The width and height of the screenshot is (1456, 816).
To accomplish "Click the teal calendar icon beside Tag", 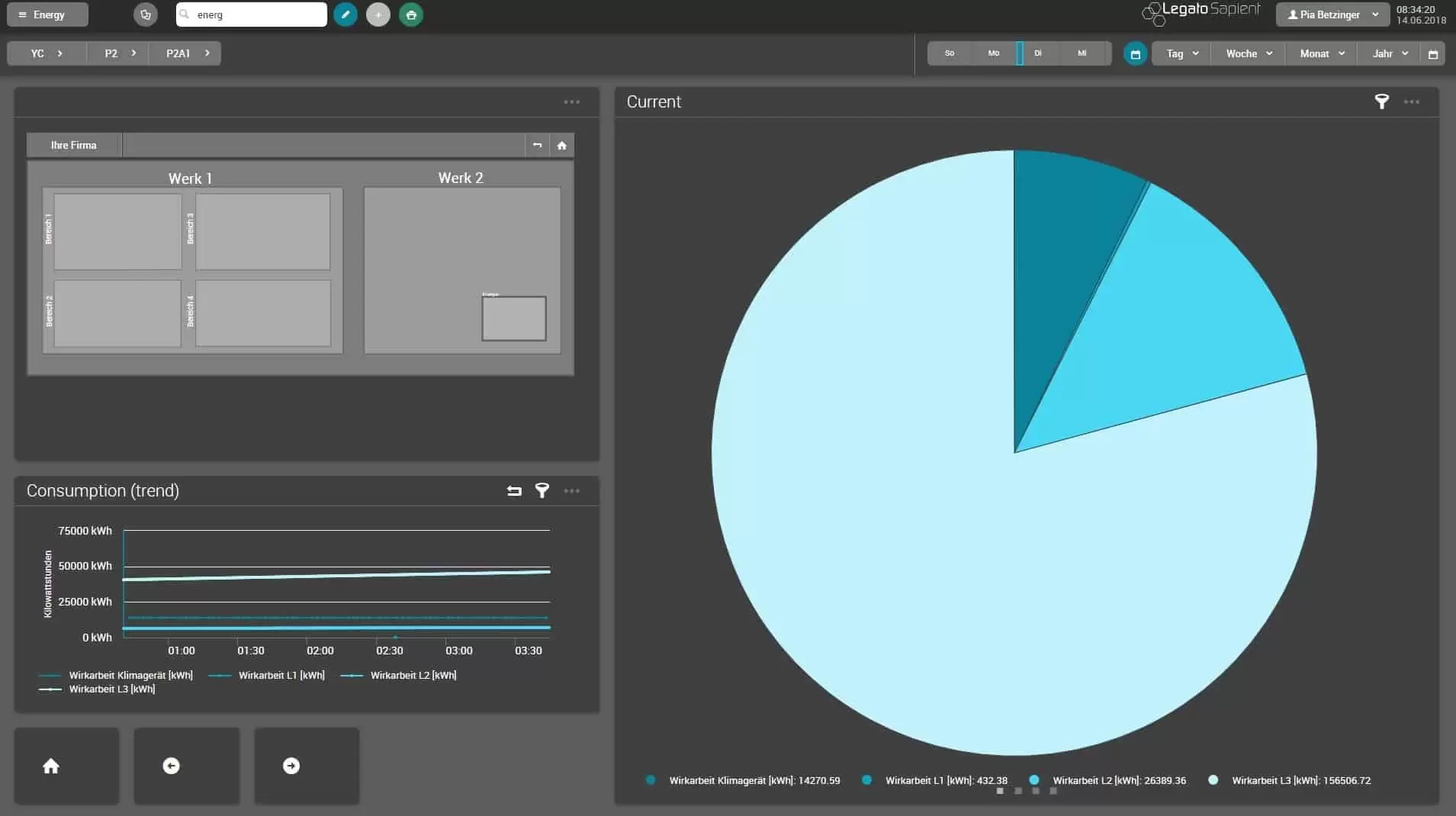I will click(x=1135, y=54).
